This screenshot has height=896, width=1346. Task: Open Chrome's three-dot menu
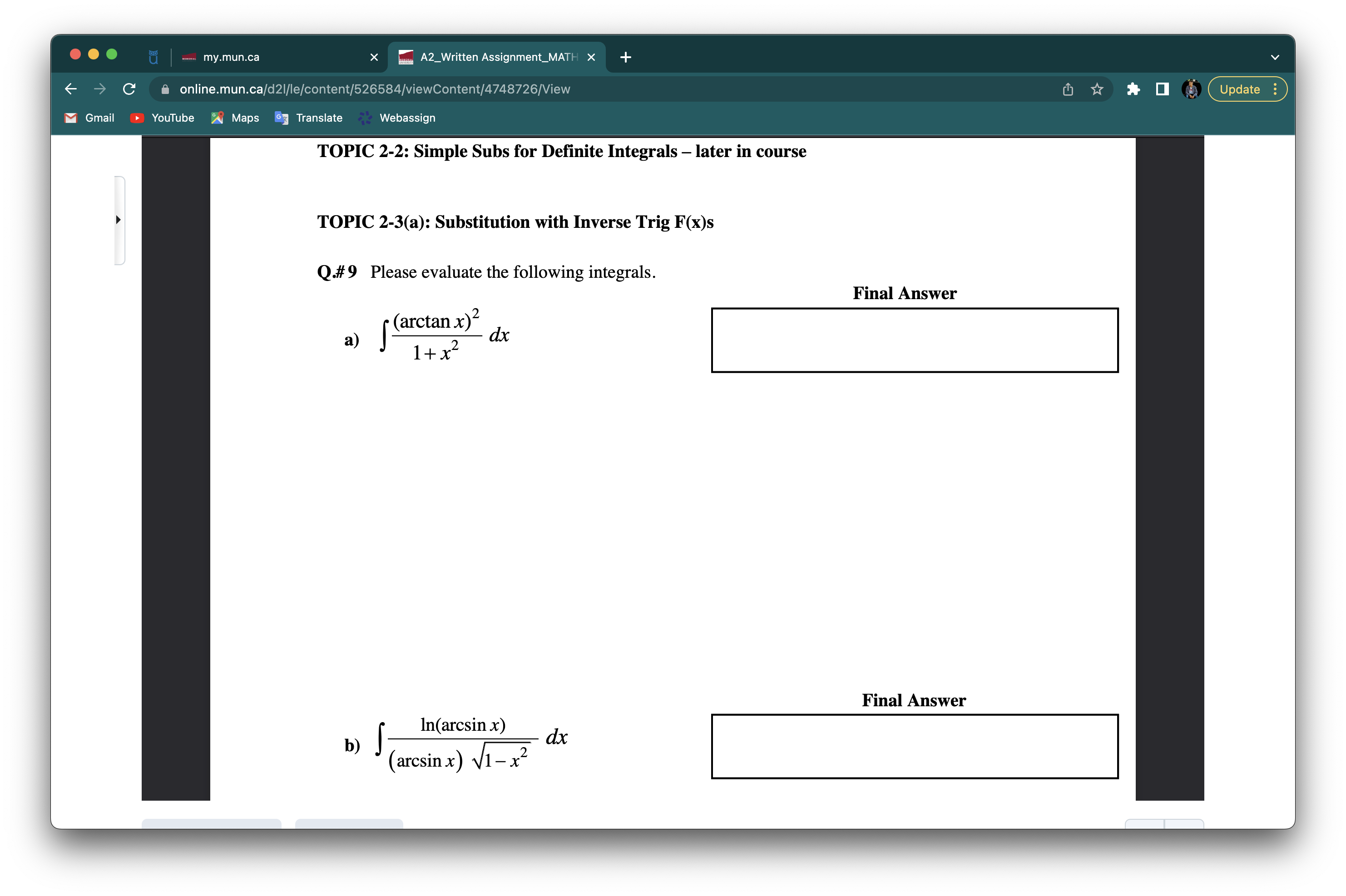(1276, 89)
